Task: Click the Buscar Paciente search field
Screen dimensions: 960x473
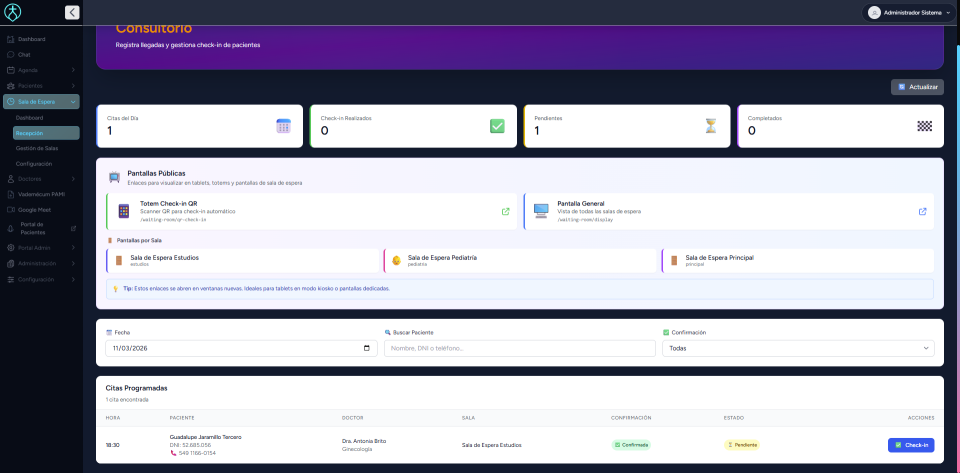Action: pos(519,348)
